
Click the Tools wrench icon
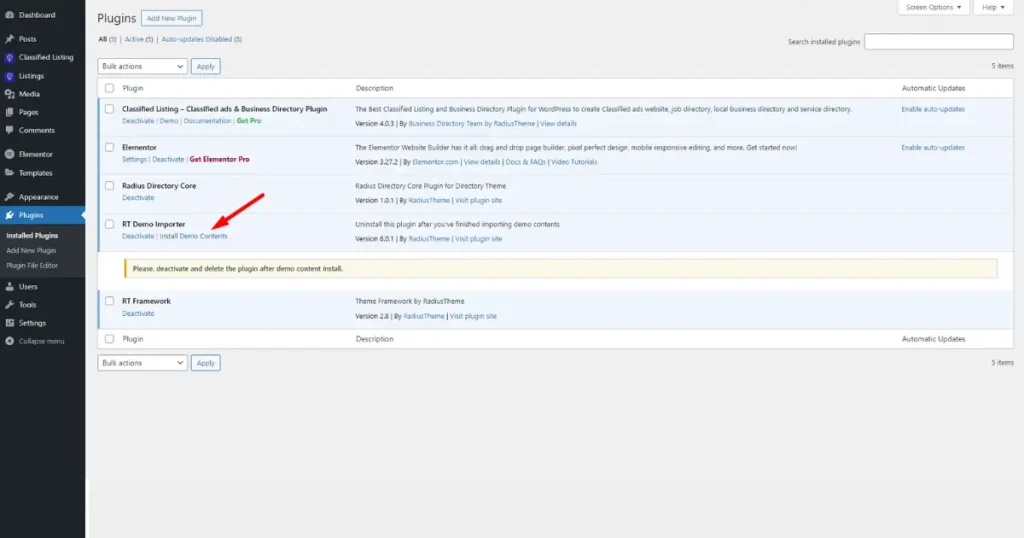[x=9, y=304]
